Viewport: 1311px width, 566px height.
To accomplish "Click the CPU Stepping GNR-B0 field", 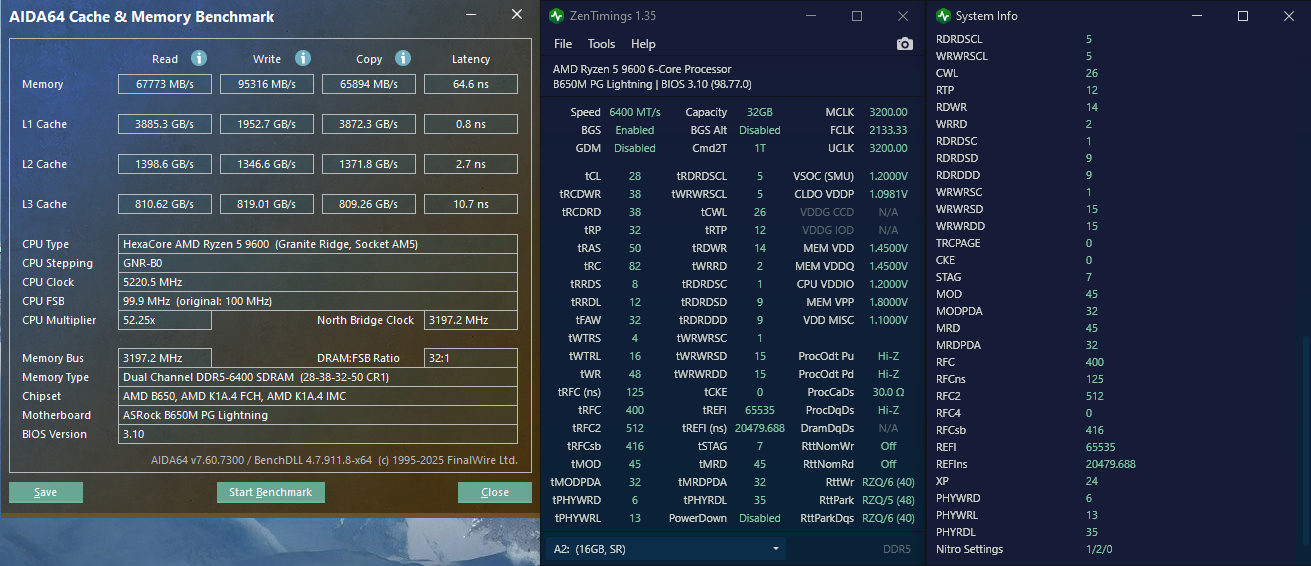I will pyautogui.click(x=318, y=263).
